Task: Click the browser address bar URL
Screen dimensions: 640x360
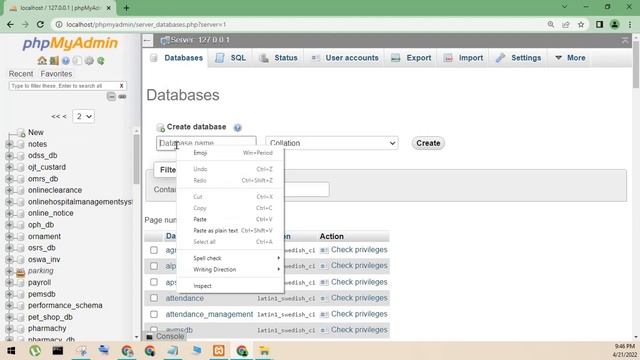Action: pos(146,24)
